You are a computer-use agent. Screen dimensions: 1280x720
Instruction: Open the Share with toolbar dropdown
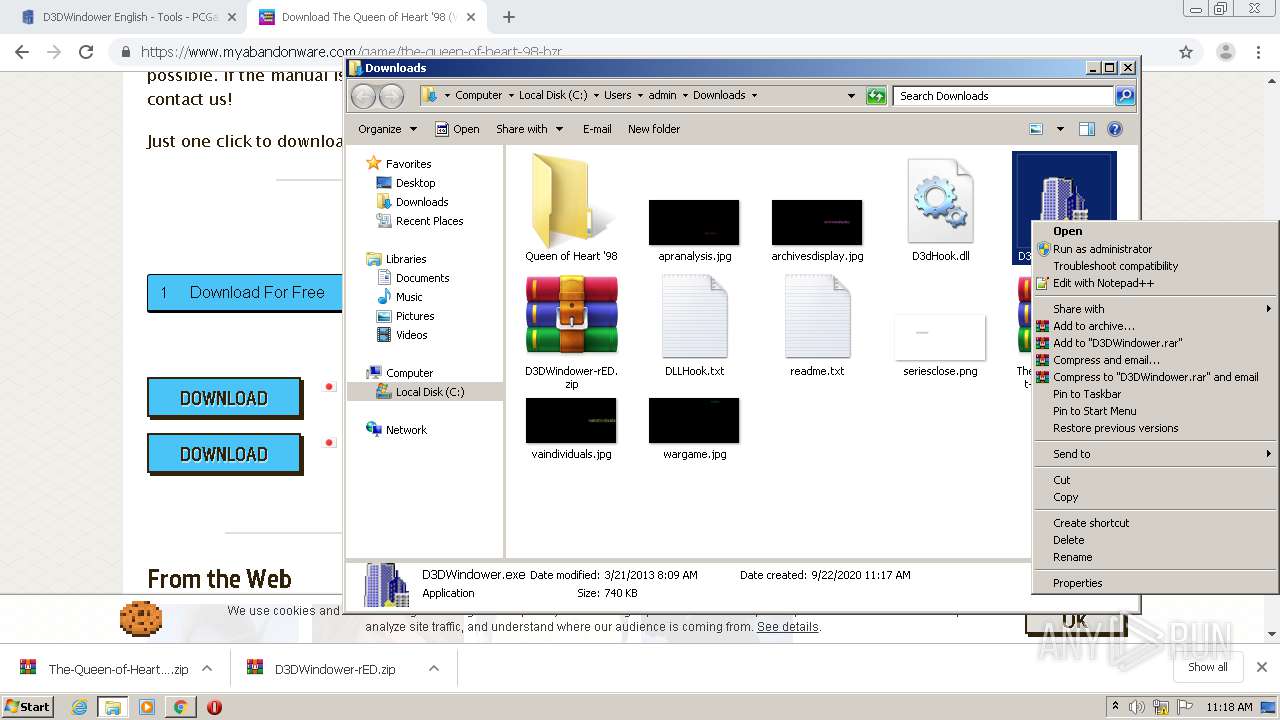click(529, 129)
